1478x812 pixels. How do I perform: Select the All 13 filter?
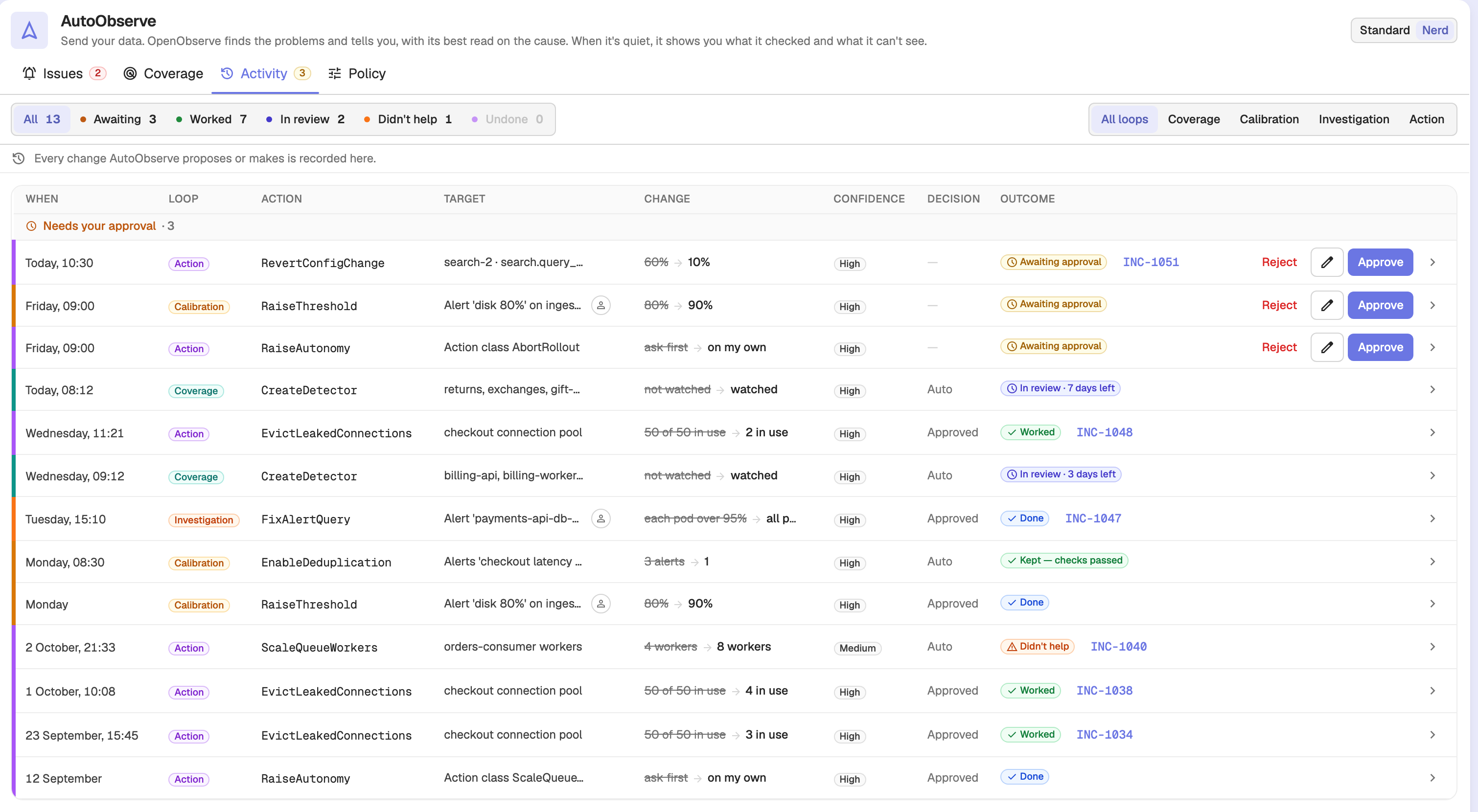42,119
